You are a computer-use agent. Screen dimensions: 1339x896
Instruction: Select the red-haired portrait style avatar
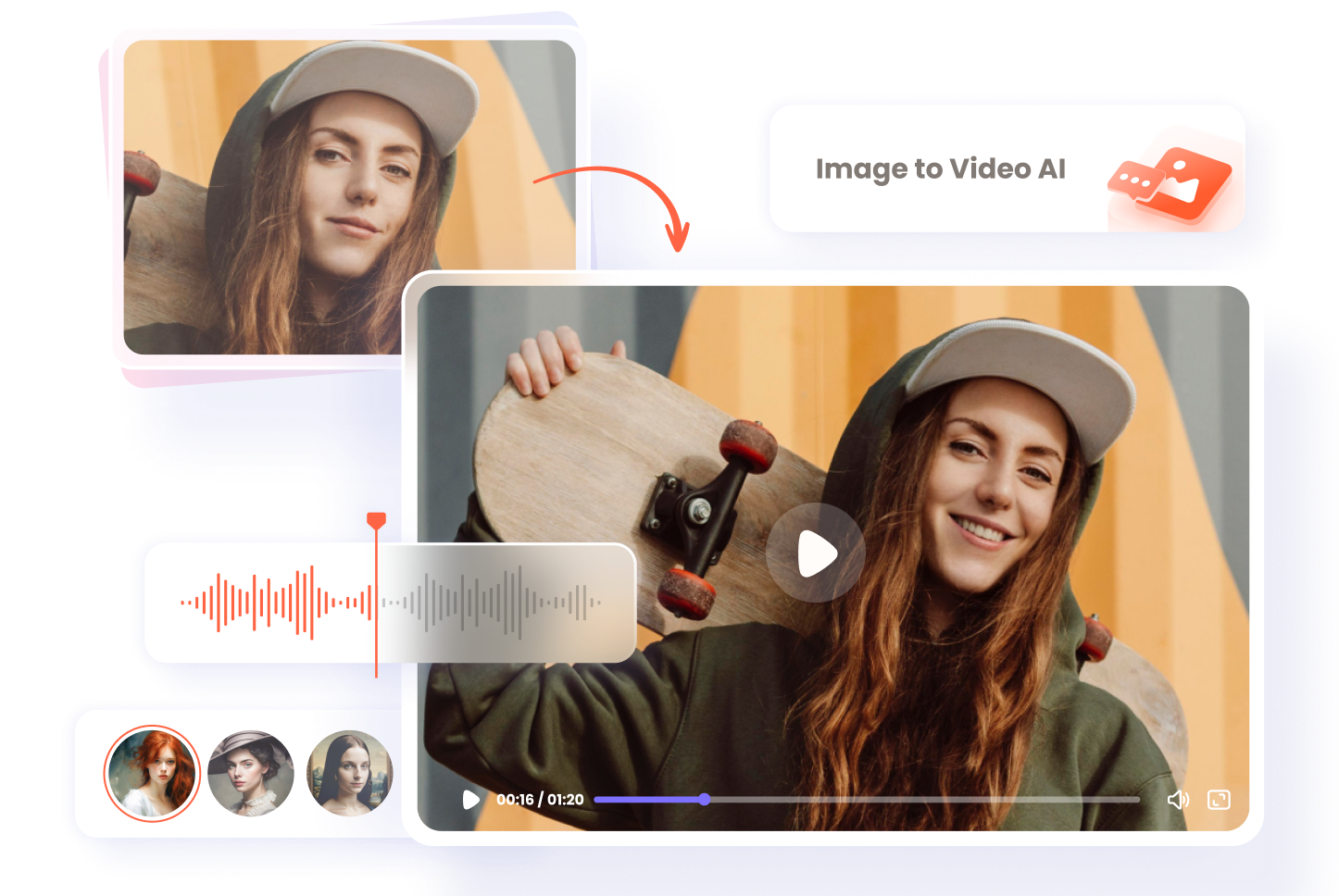(152, 775)
